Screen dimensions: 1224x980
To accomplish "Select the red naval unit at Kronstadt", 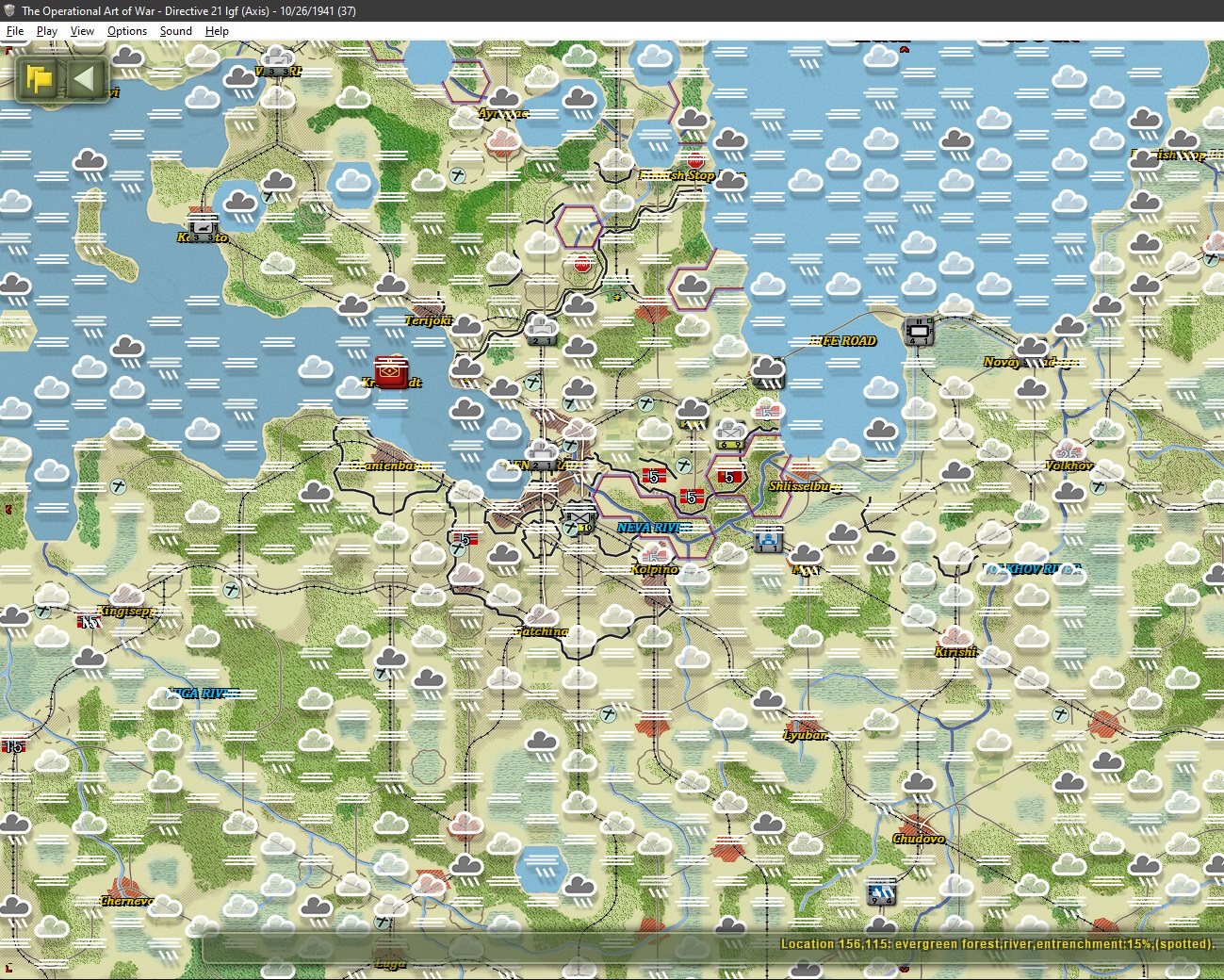I will point(391,371).
